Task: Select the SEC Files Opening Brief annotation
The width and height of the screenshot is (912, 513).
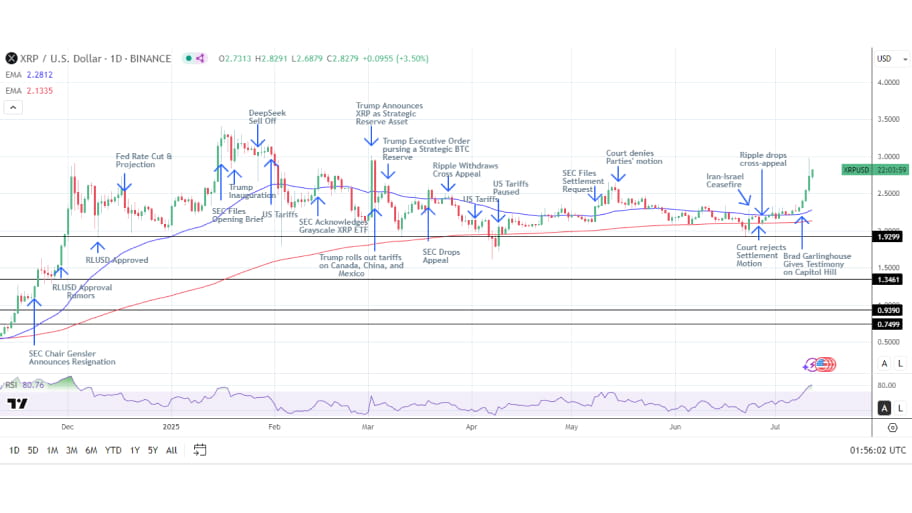Action: [237, 215]
